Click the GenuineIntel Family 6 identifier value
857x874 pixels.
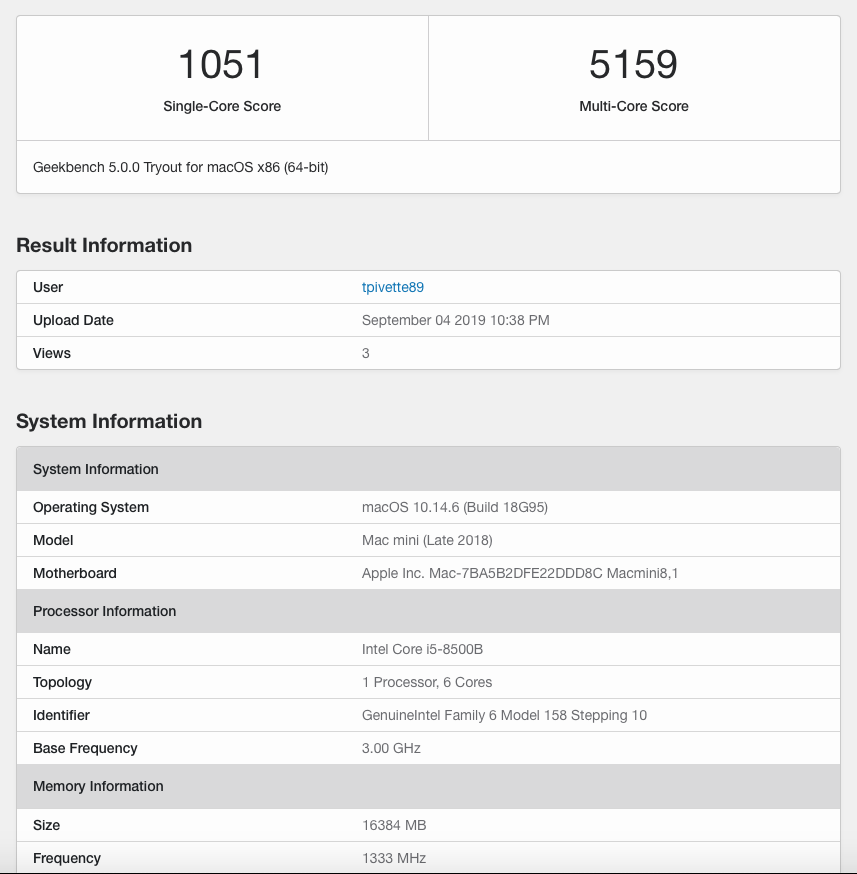tap(504, 715)
